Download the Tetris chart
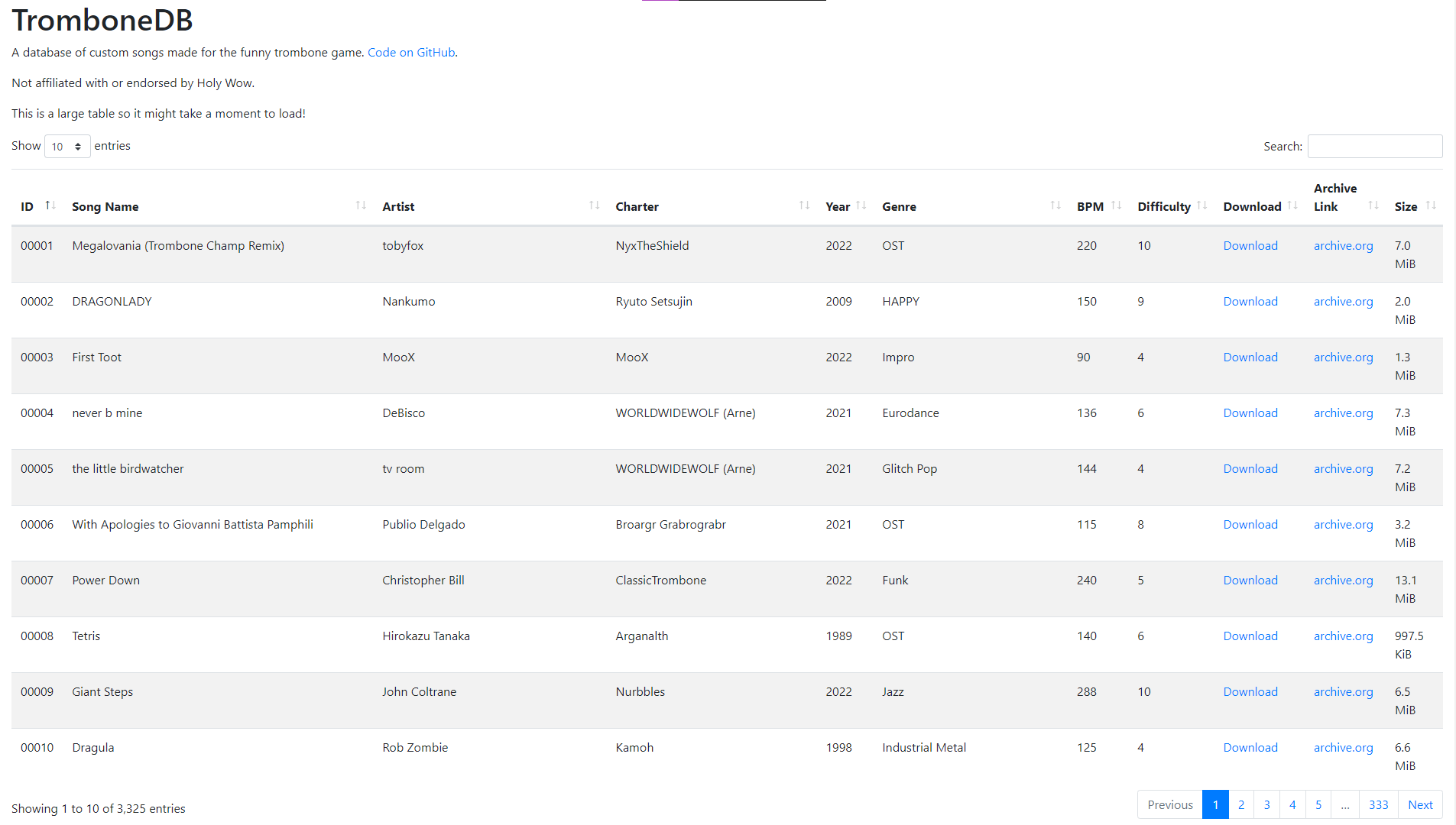Image resolution: width=1456 pixels, height=825 pixels. coord(1250,636)
